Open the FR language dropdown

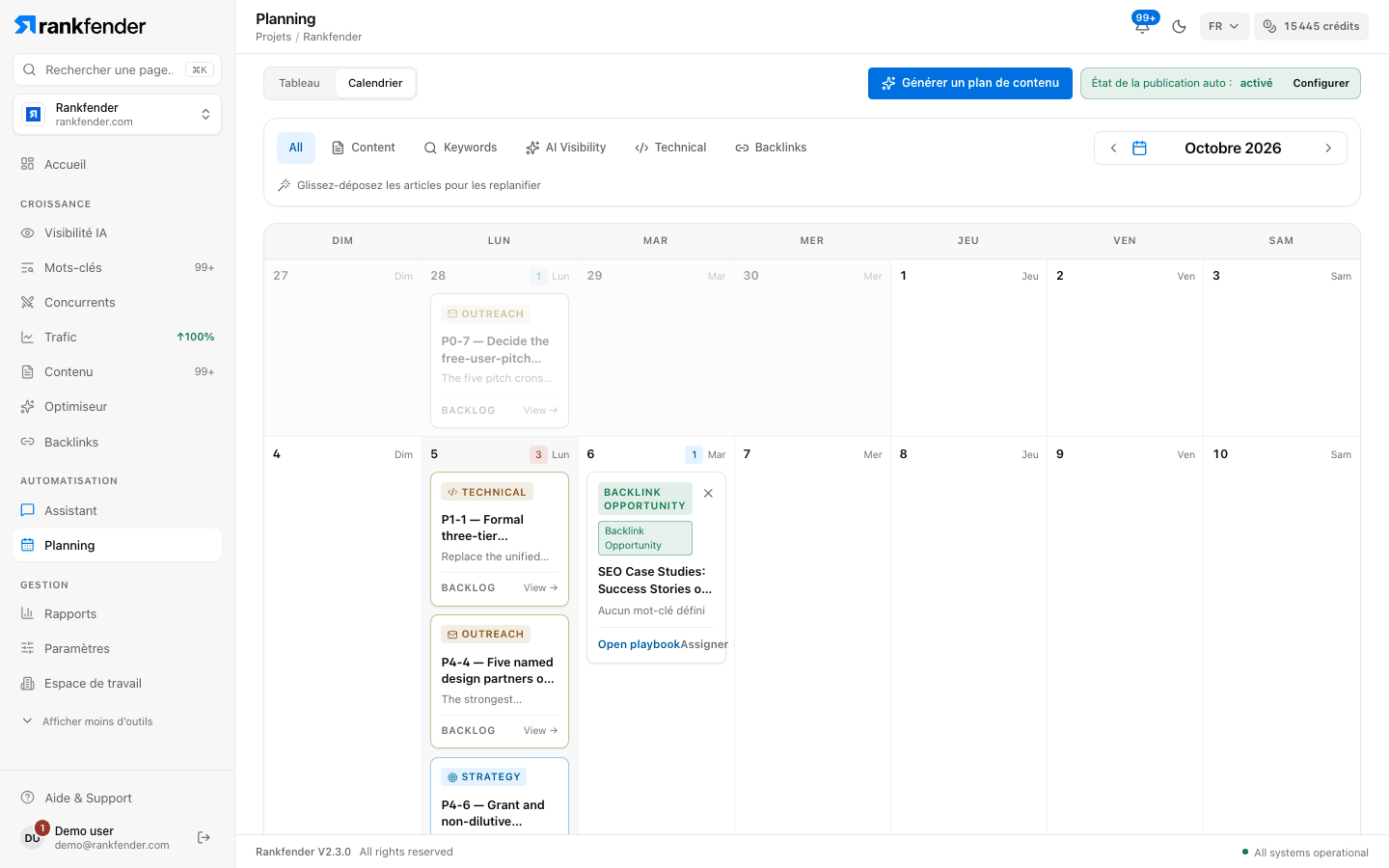point(1224,26)
